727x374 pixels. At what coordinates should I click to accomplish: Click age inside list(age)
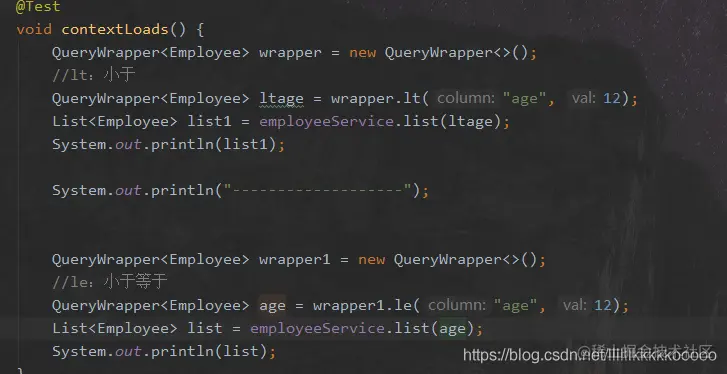point(453,329)
